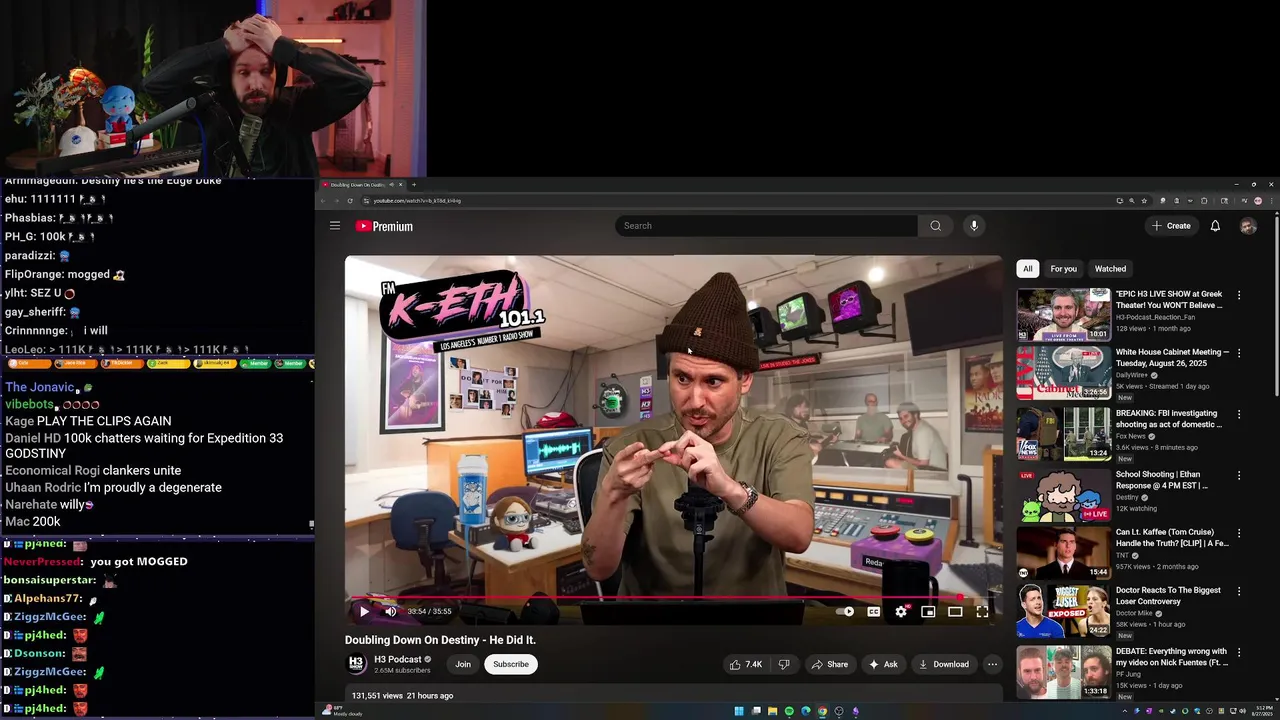This screenshot has width=1280, height=720.
Task: Select the For you filter chip
Action: tap(1063, 268)
